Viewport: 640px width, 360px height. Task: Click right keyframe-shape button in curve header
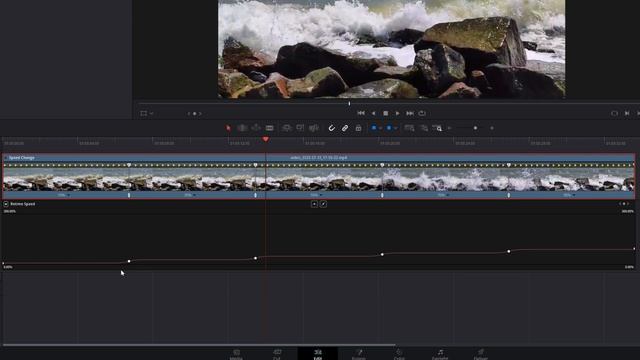point(323,204)
